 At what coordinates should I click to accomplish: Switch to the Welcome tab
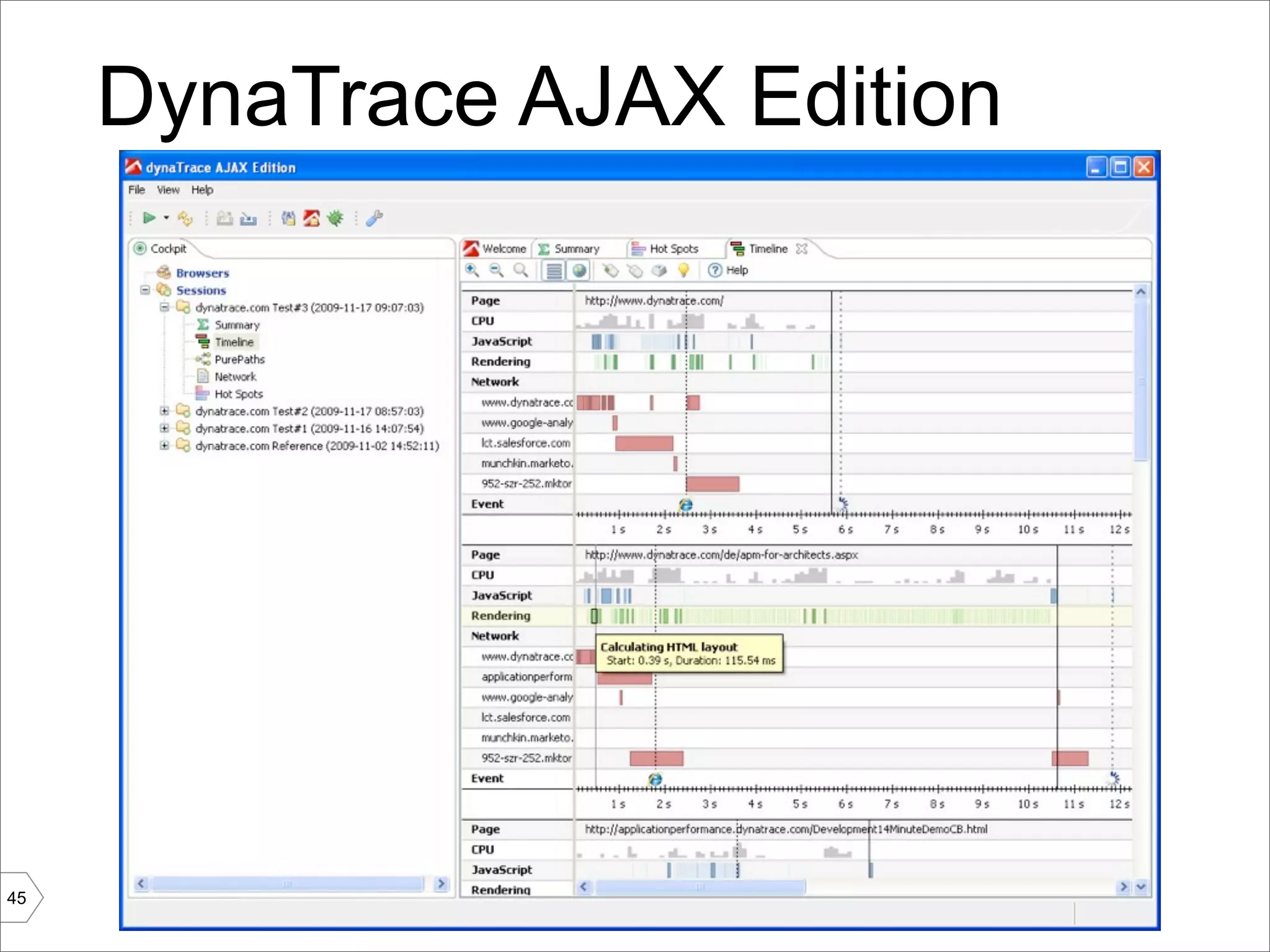pos(495,249)
